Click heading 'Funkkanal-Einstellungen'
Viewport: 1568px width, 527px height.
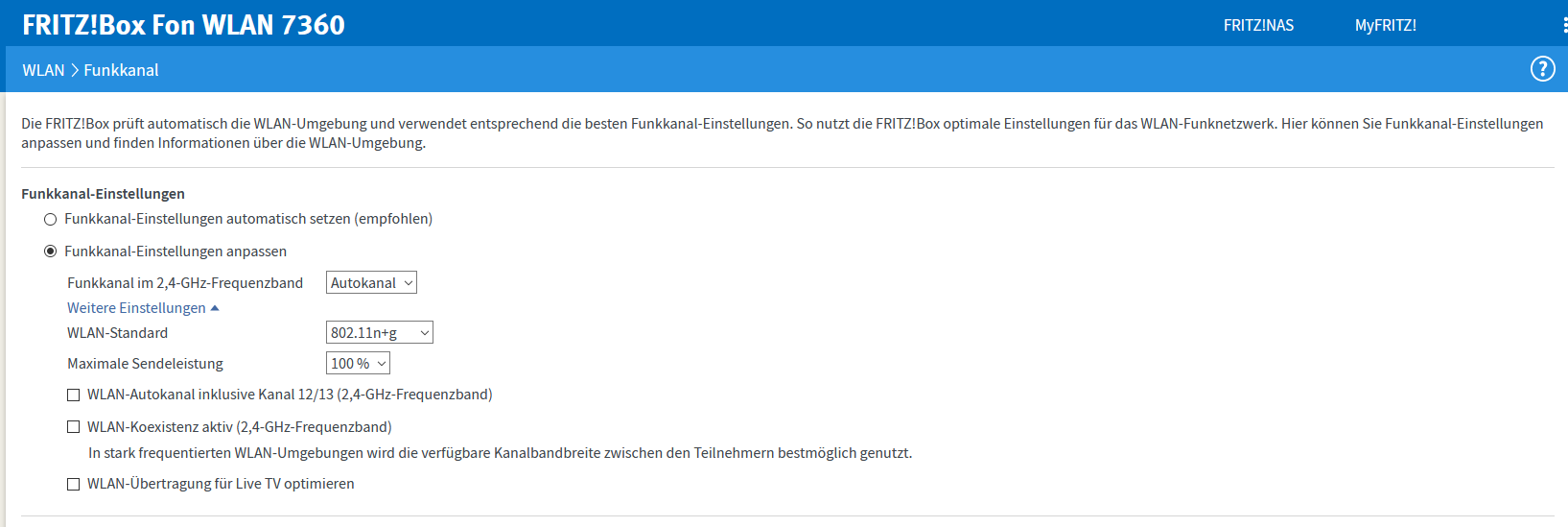tap(103, 194)
